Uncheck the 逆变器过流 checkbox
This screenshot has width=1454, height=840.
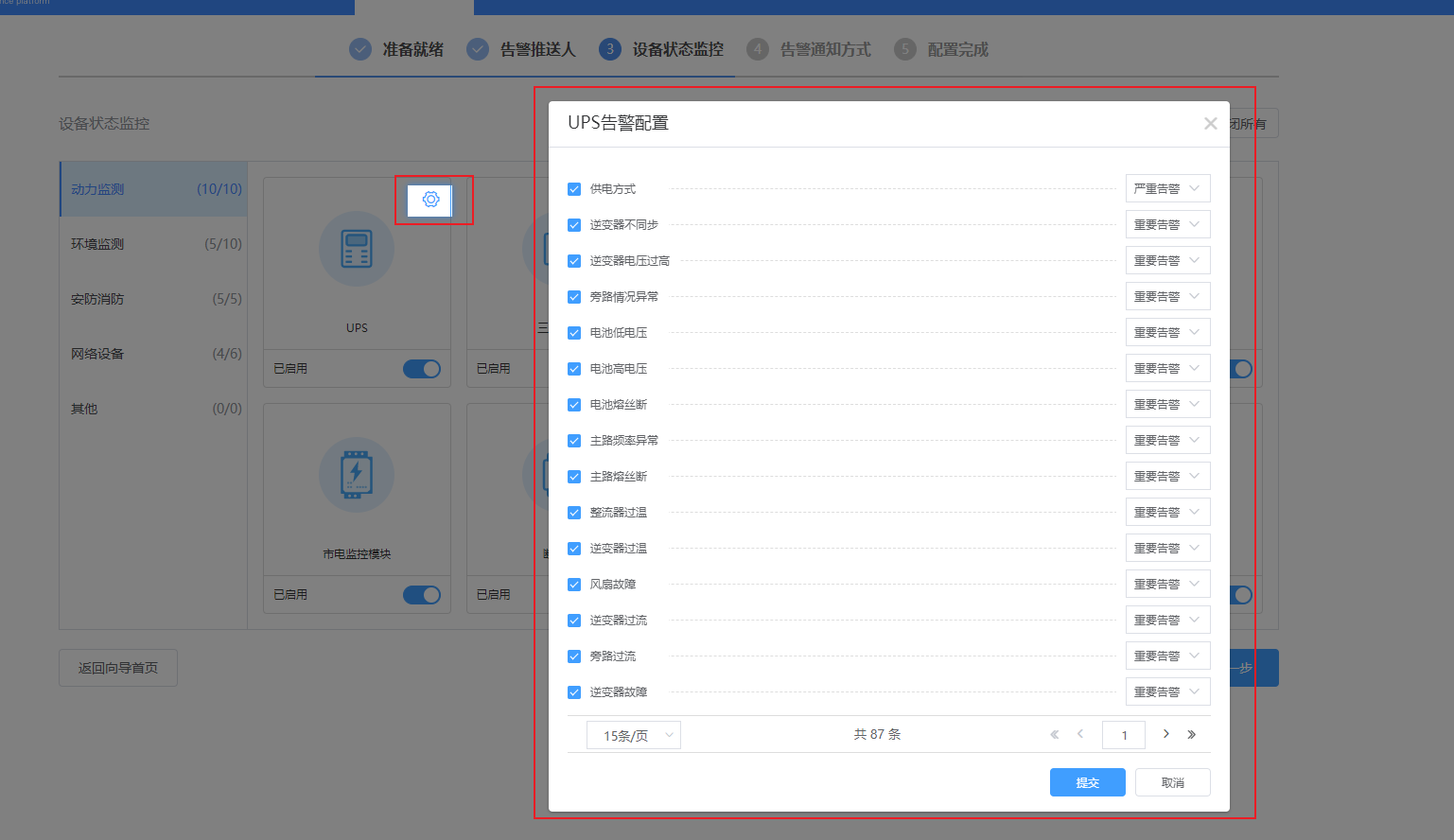pyautogui.click(x=574, y=621)
